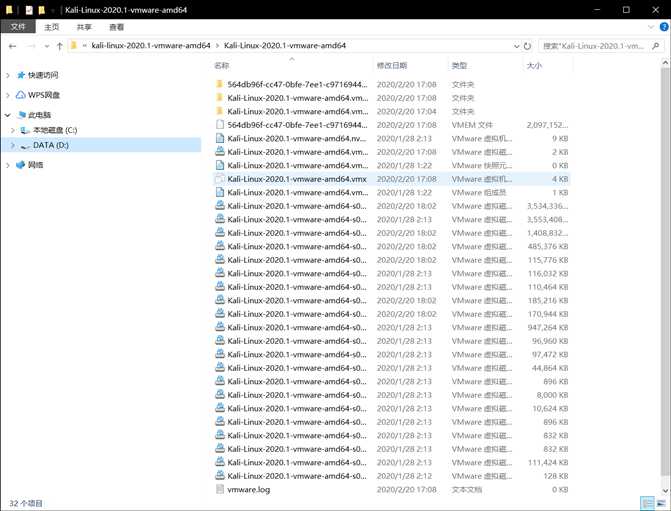Click disk icon of 185,216 KB file
Image resolution: width=671 pixels, height=511 pixels.
pyautogui.click(x=220, y=300)
